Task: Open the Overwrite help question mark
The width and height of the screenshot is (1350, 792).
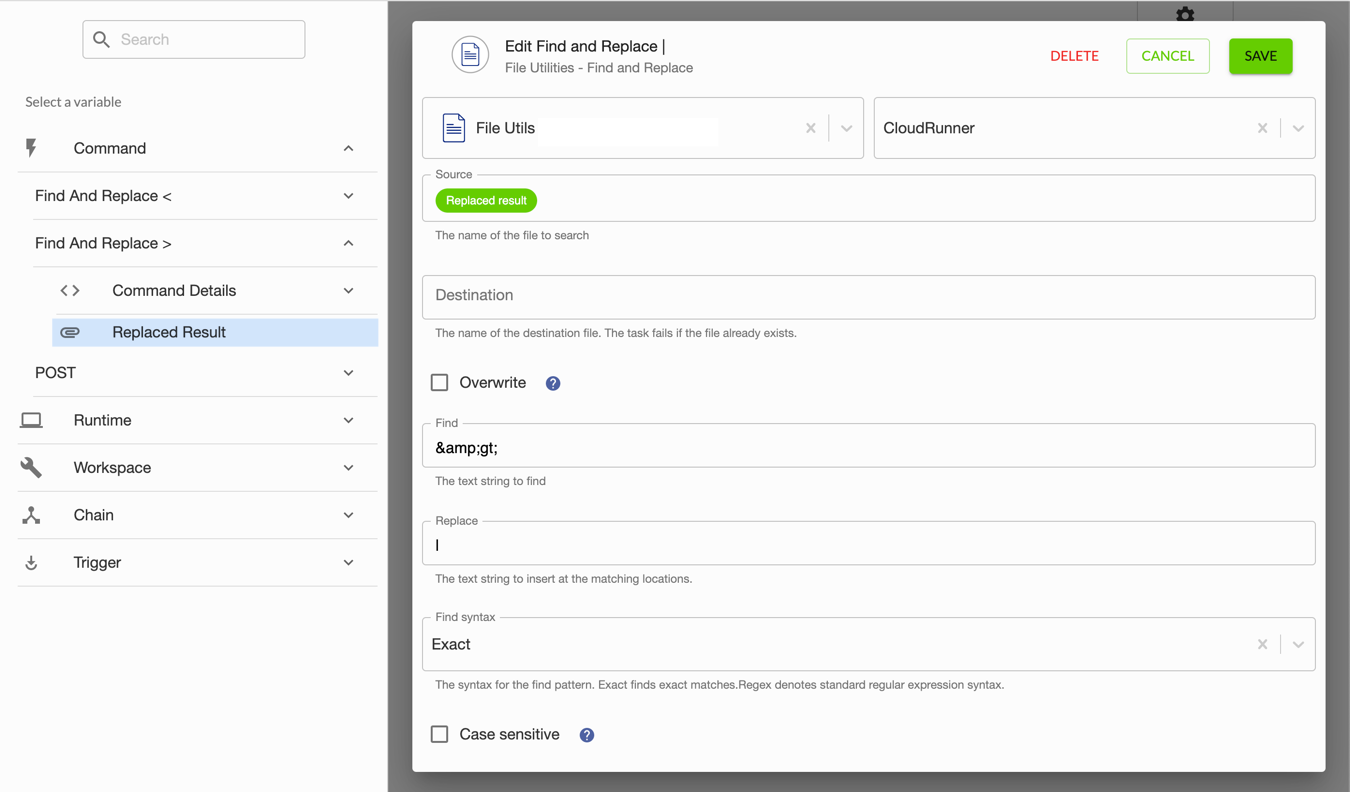Action: (x=553, y=383)
